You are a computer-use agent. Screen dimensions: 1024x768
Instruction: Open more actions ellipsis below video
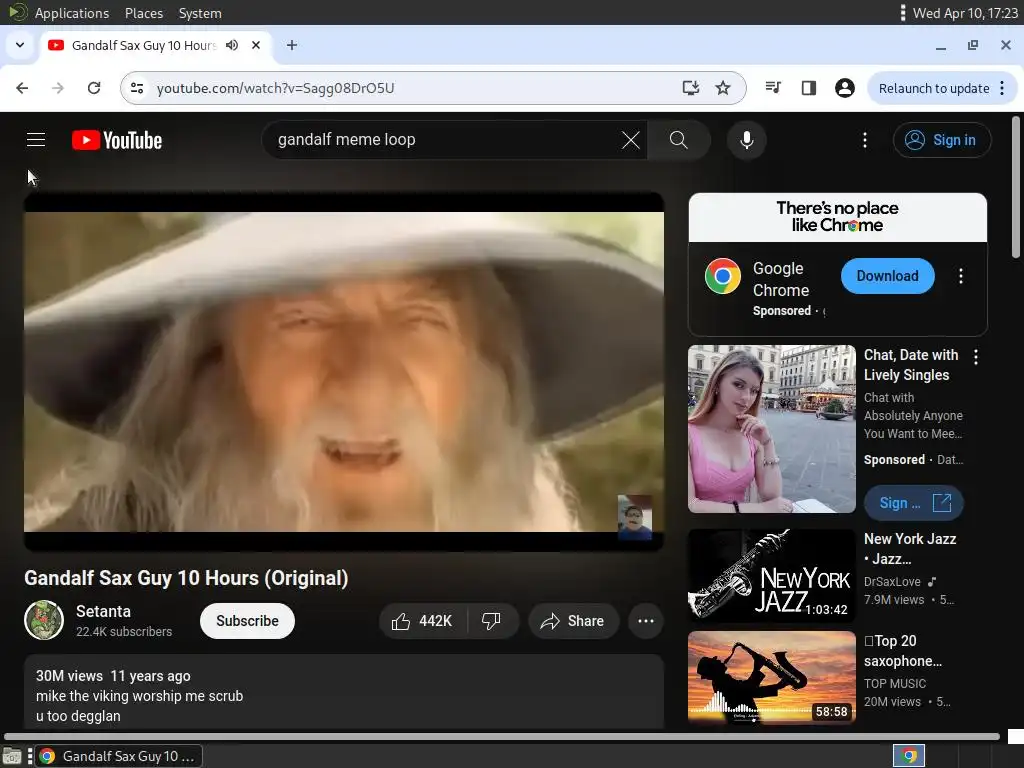pos(646,621)
